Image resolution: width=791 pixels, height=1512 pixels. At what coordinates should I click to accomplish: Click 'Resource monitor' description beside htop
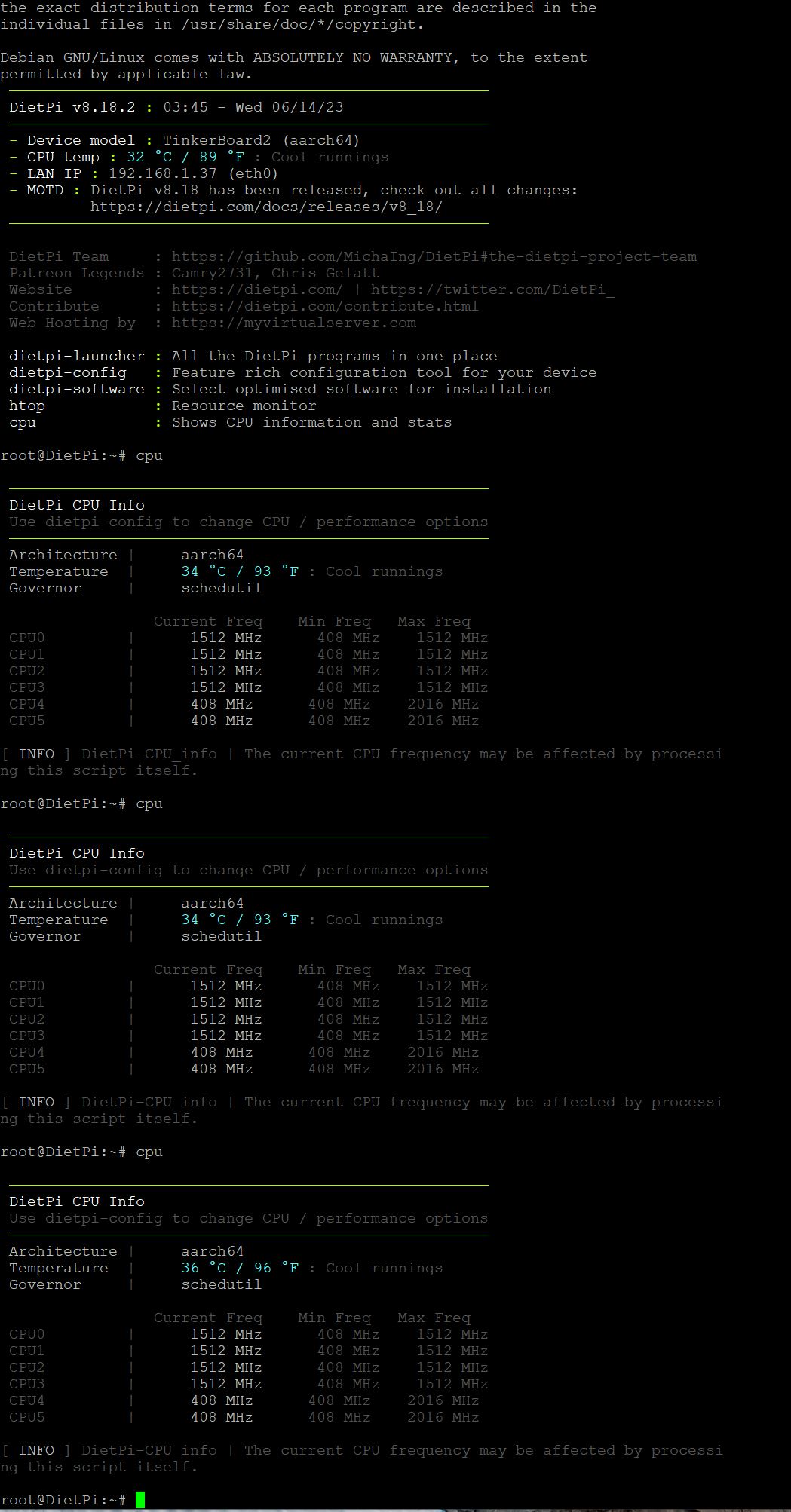coord(244,406)
